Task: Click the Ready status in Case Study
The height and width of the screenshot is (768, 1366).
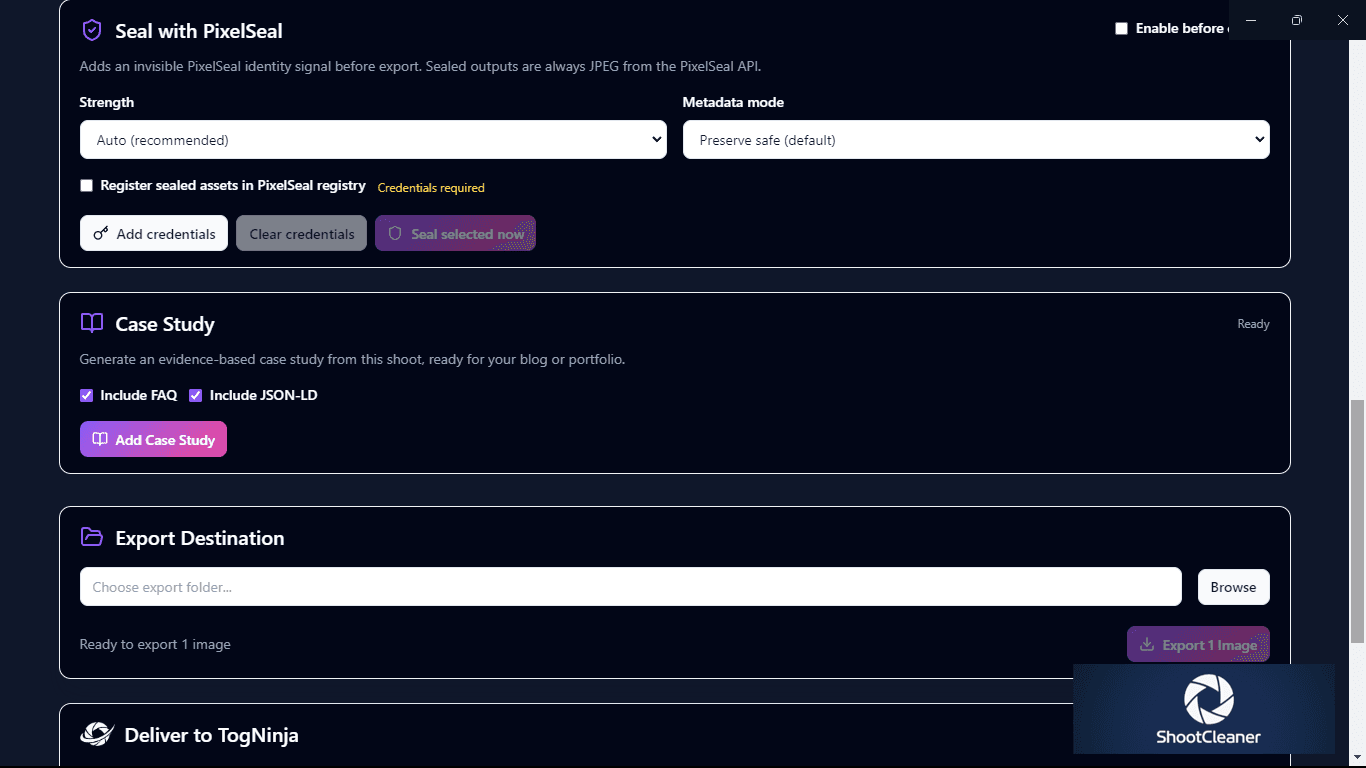Action: click(x=1253, y=324)
